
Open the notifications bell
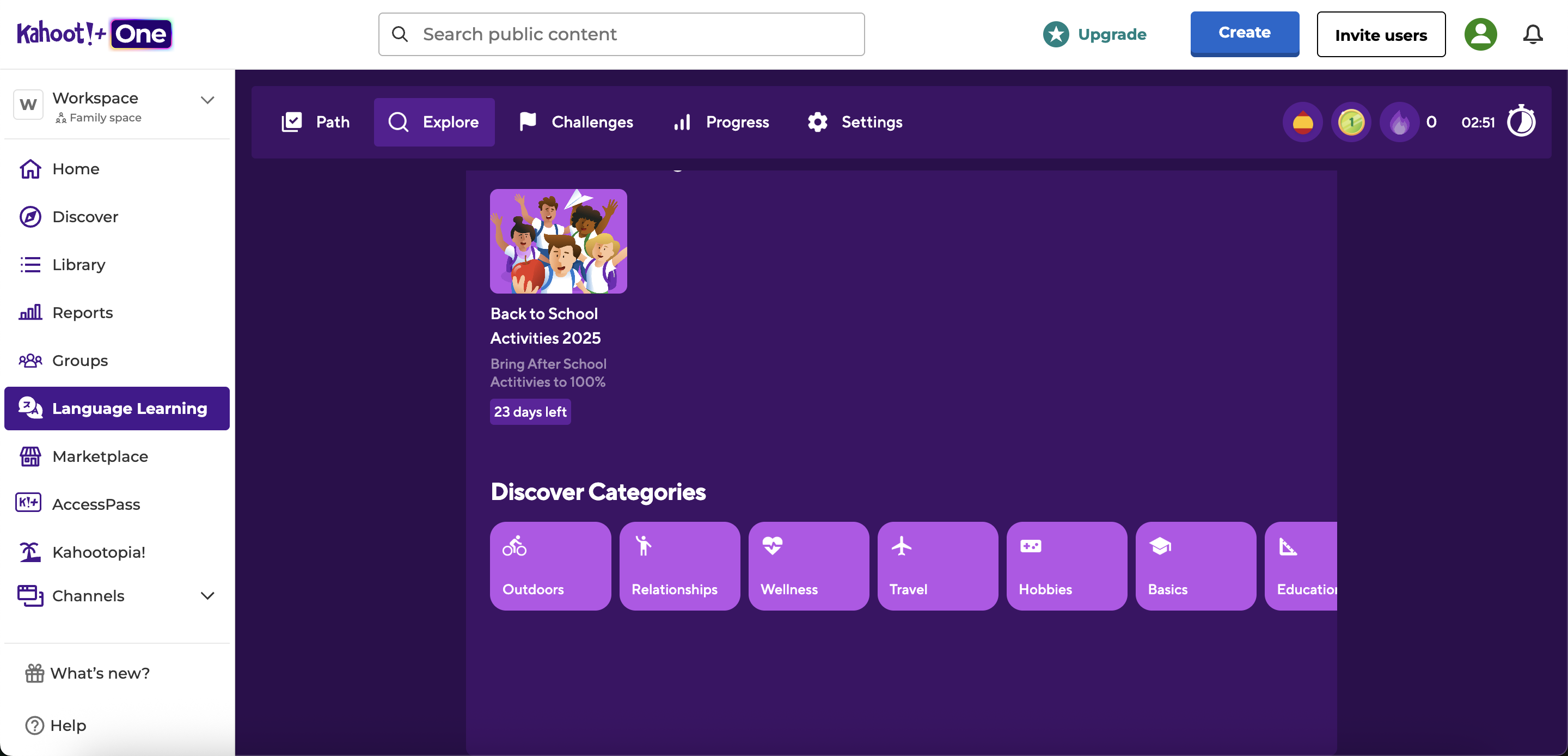(x=1533, y=34)
